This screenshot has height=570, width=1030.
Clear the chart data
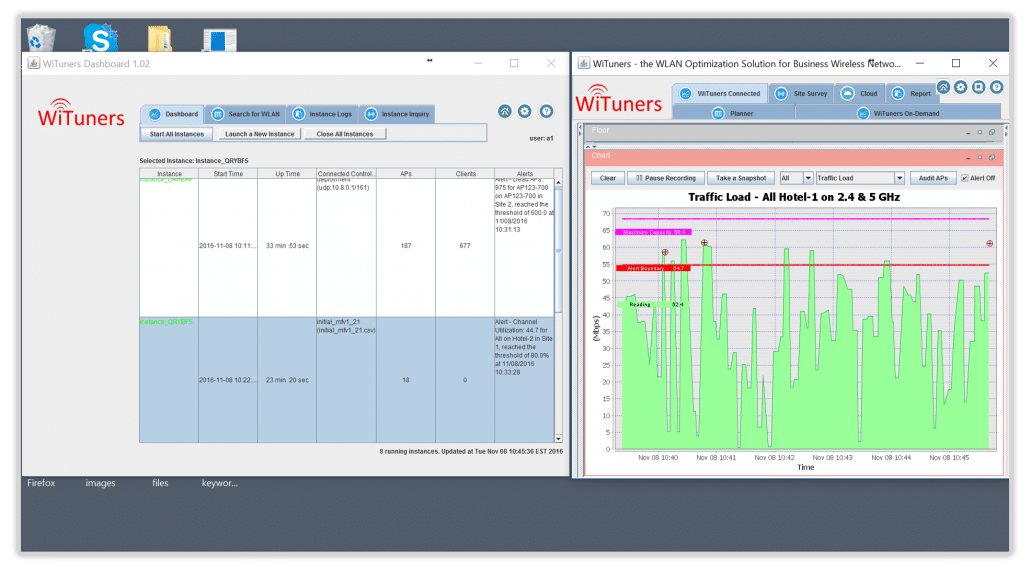coord(608,178)
